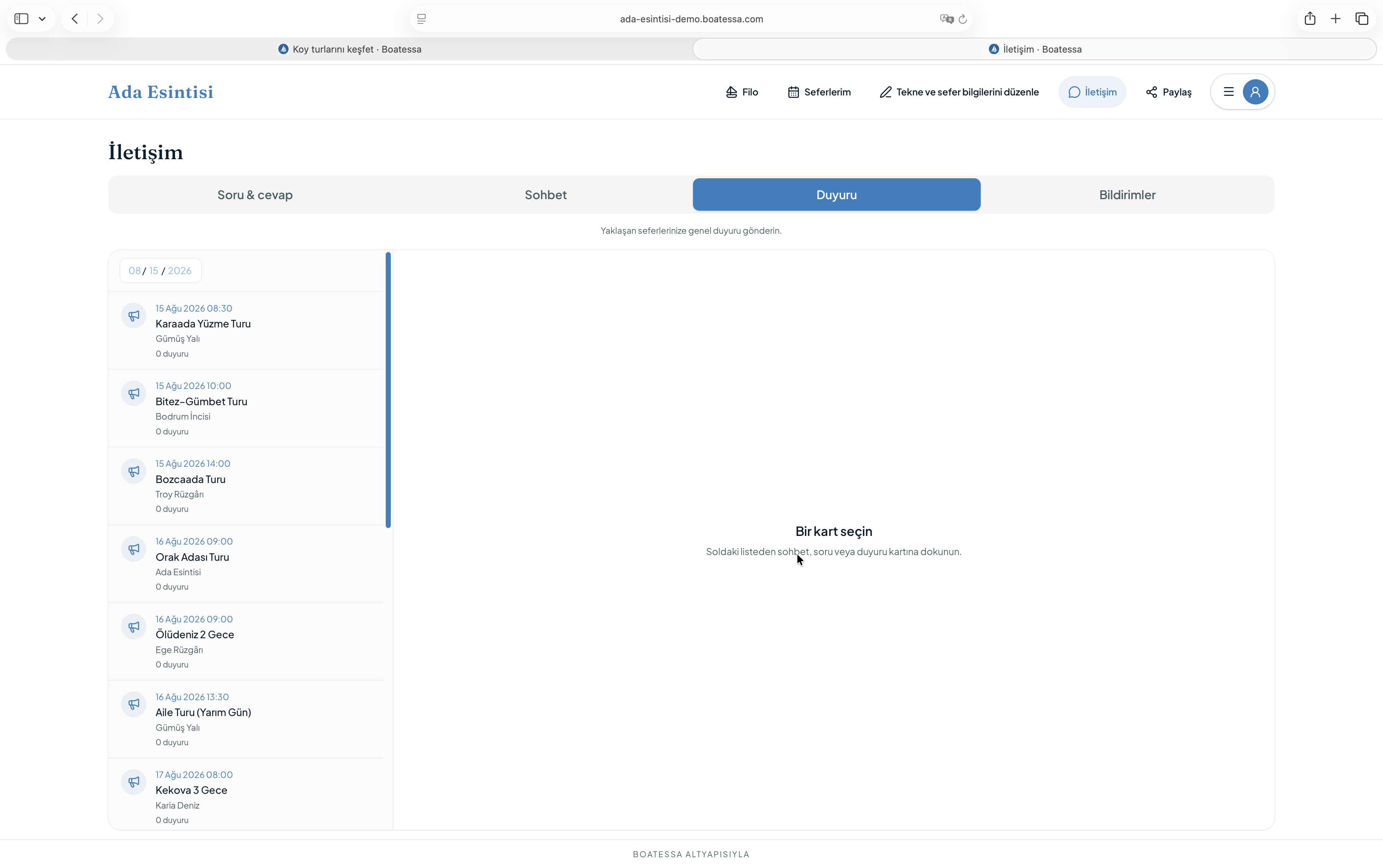The image size is (1383, 868).
Task: Open the page reader menu icon in address bar
Action: coord(421,19)
